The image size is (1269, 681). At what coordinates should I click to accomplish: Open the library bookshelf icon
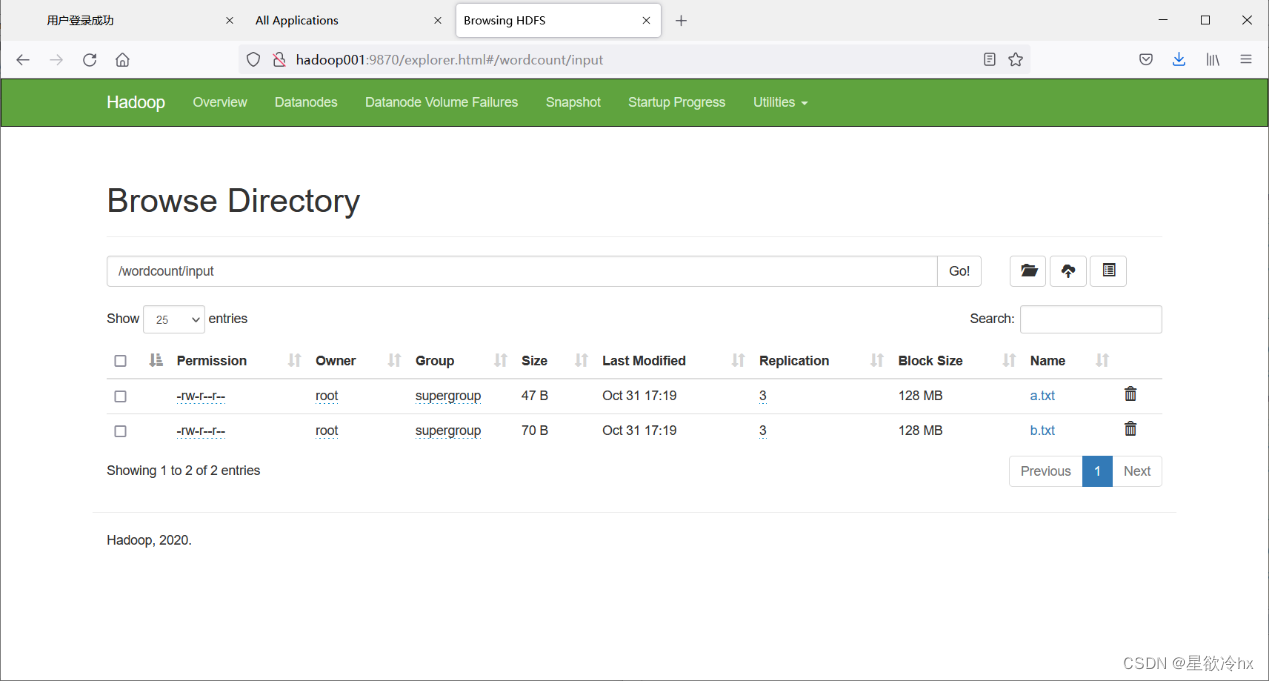coord(1213,60)
